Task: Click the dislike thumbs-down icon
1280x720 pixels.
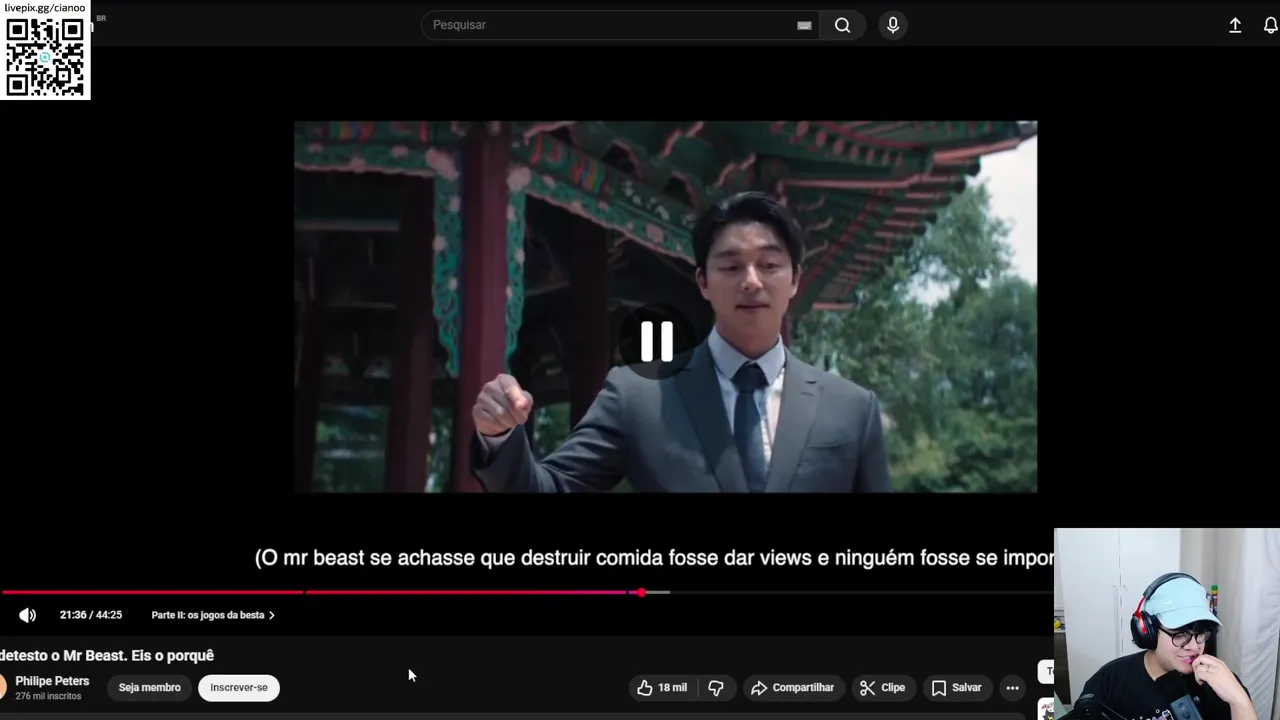Action: pyautogui.click(x=716, y=687)
